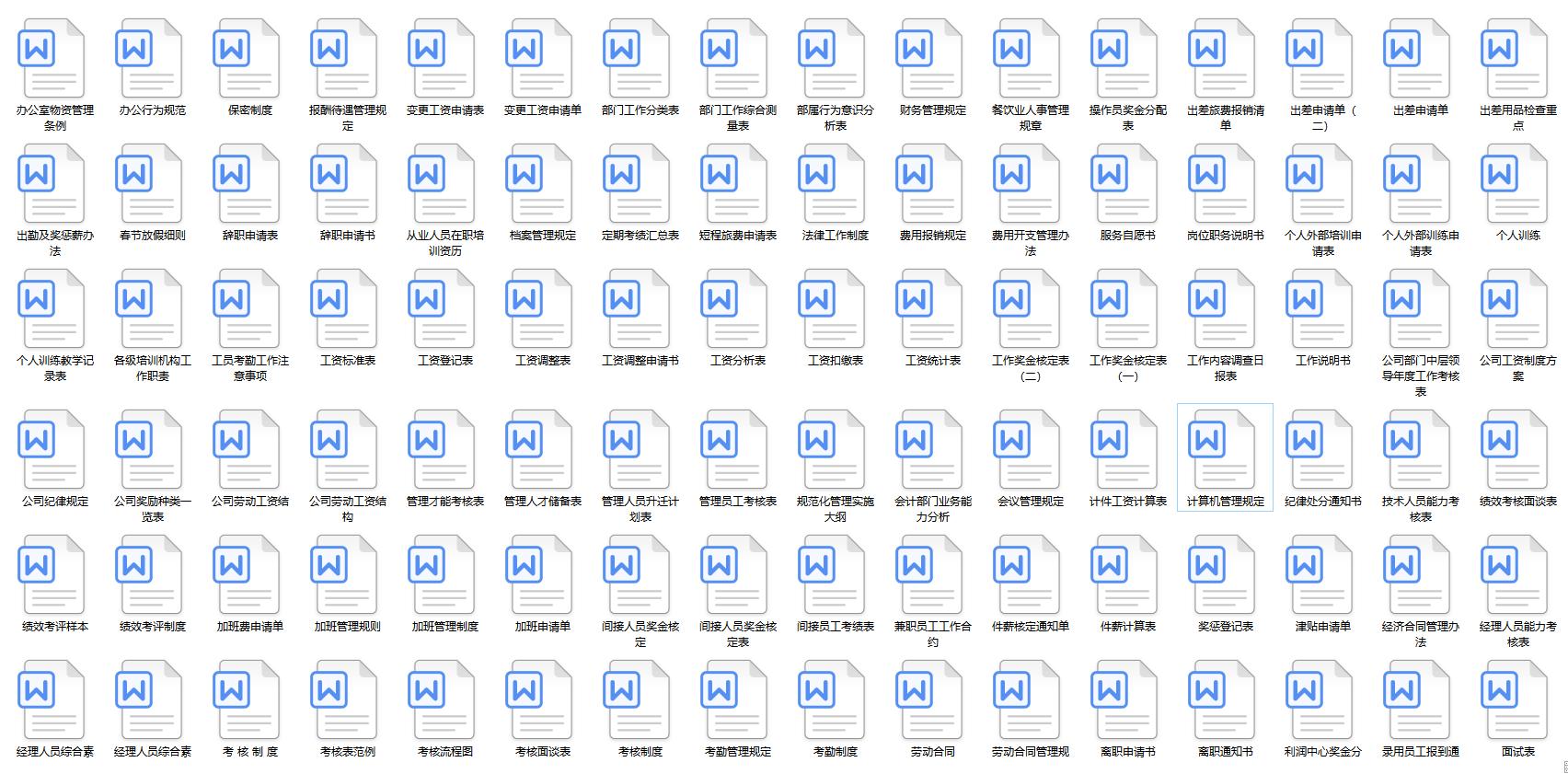Click the file name 工资登记表
Image resolution: width=1568 pixels, height=774 pixels.
pyautogui.click(x=445, y=361)
